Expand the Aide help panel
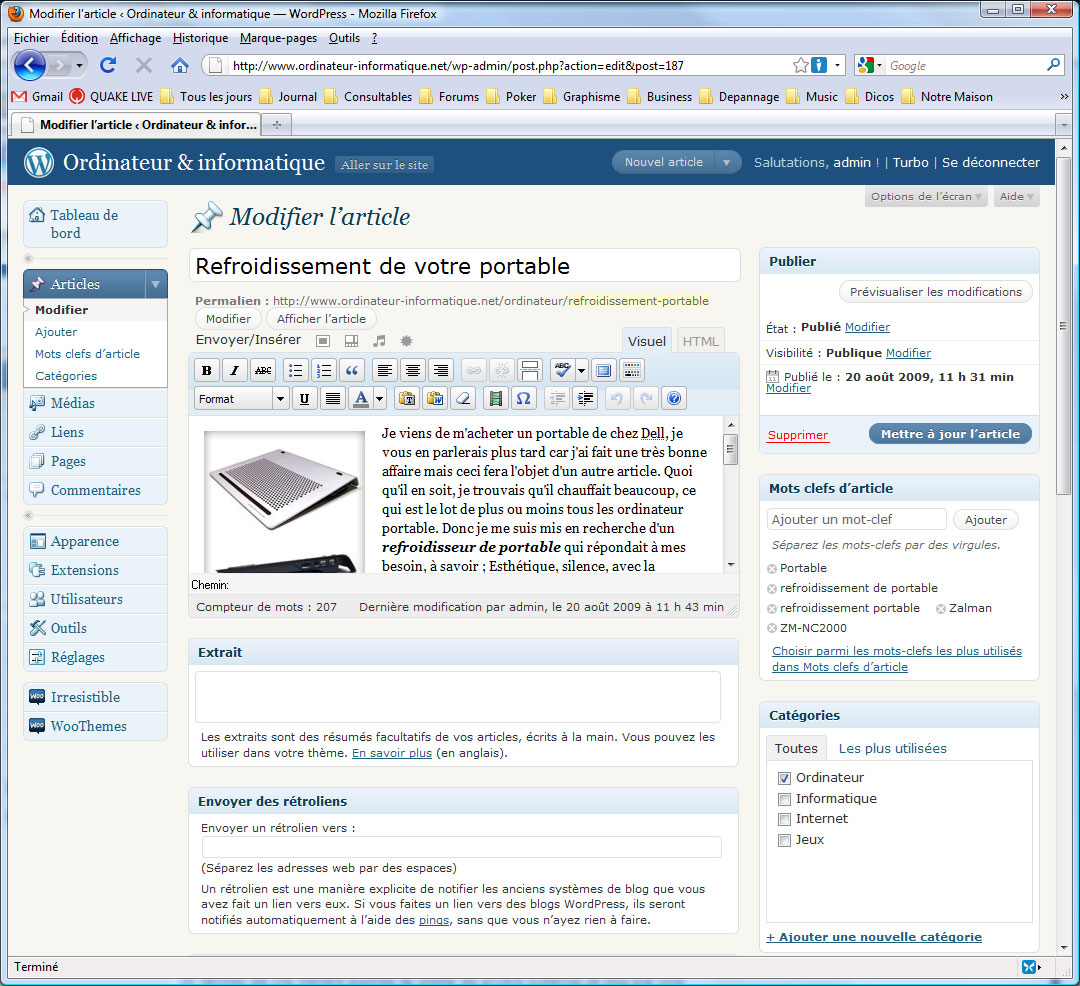 (x=1017, y=196)
